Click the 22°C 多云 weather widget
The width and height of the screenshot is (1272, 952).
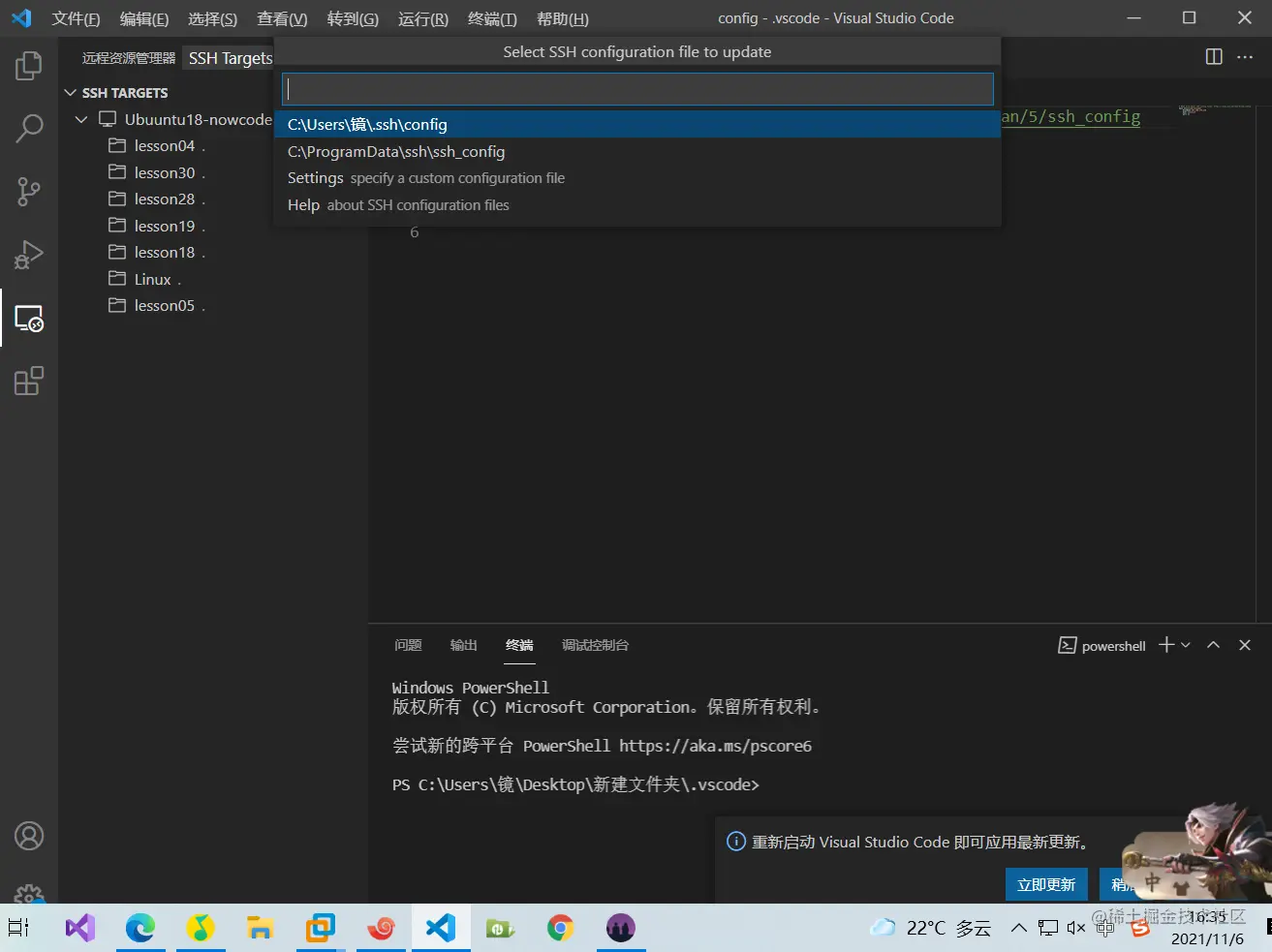[930, 928]
